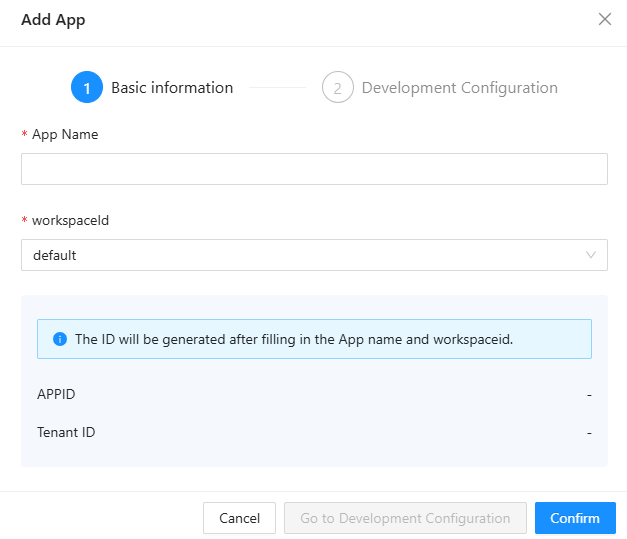Image resolution: width=627 pixels, height=539 pixels.
Task: Click the Add App dialog title
Action: pos(53,20)
